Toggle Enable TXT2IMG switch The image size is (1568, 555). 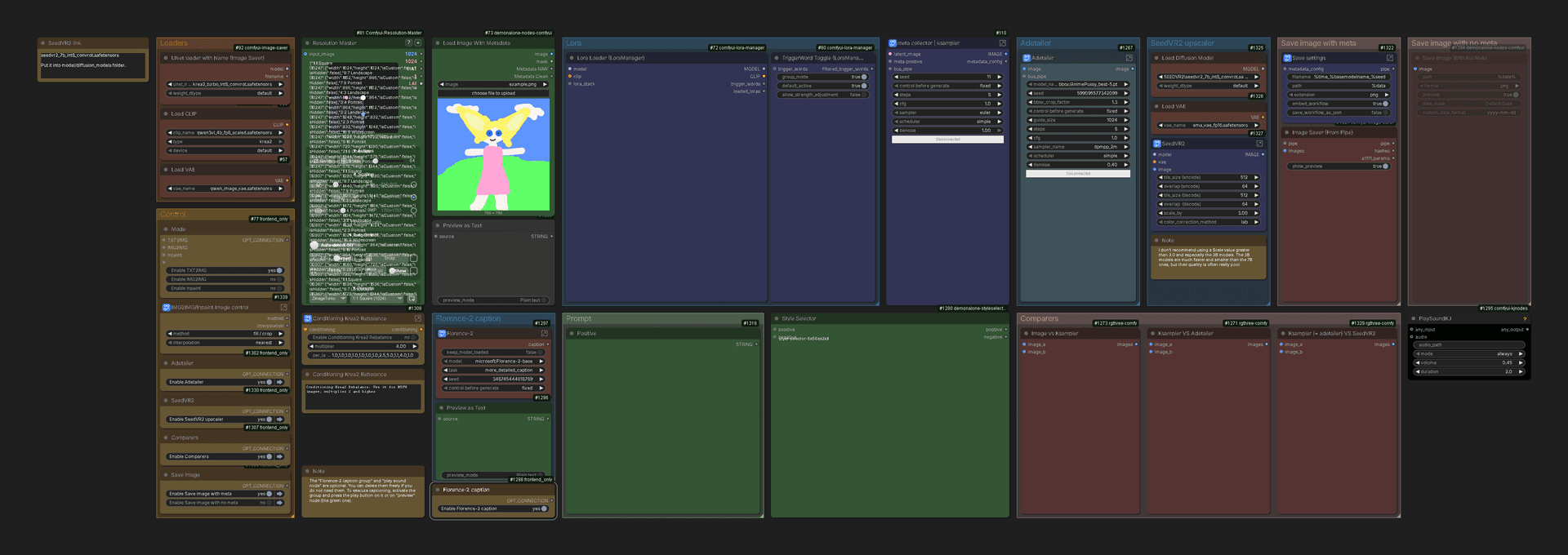[x=279, y=271]
